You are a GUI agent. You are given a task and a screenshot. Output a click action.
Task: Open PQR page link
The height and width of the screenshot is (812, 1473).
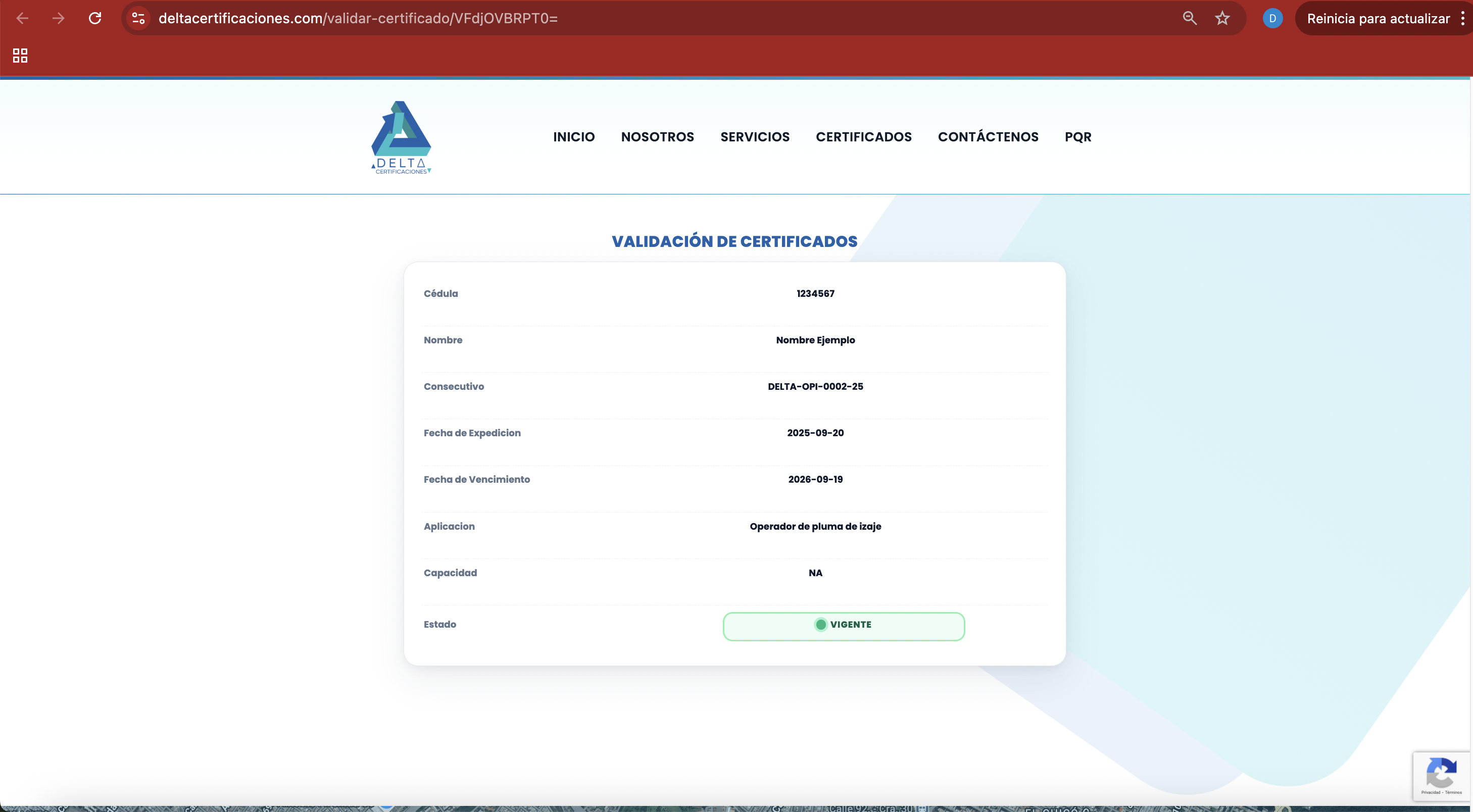coord(1078,137)
